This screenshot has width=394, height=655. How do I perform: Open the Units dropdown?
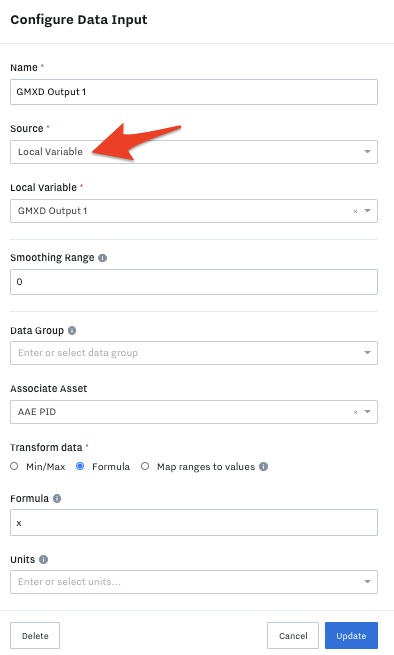point(194,582)
